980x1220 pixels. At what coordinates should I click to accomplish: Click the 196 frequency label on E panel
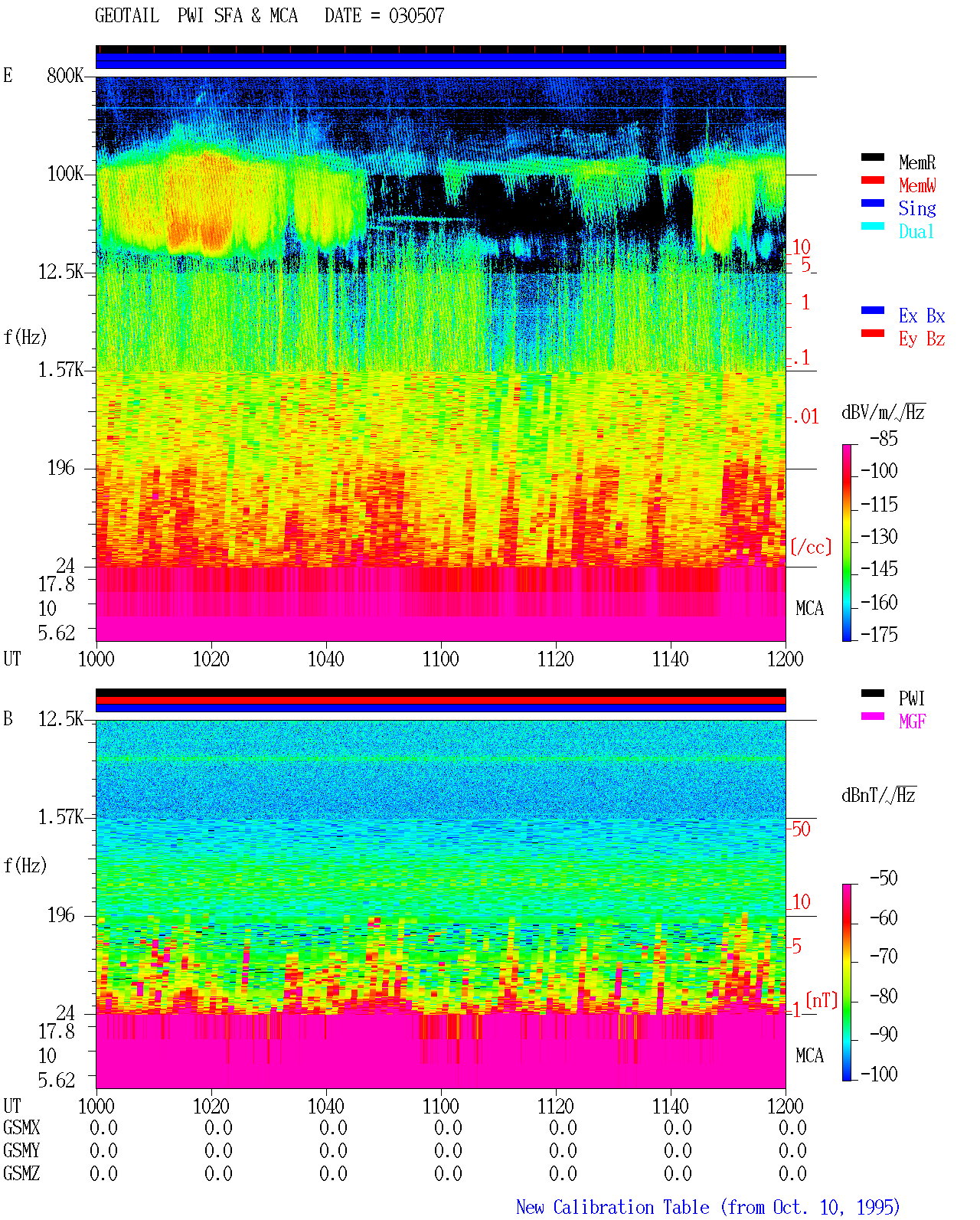click(x=61, y=467)
